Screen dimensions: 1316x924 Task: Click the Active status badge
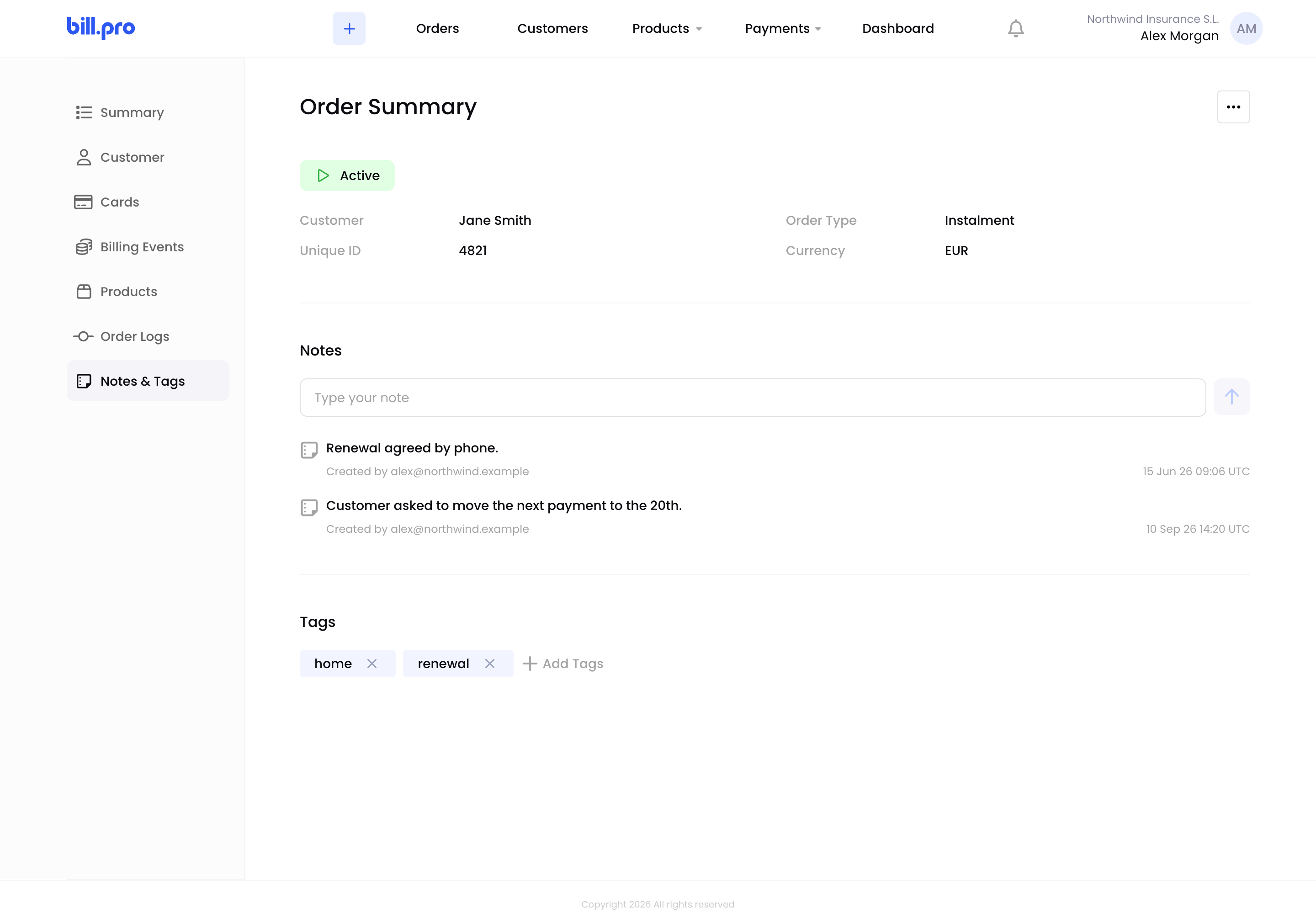point(347,175)
